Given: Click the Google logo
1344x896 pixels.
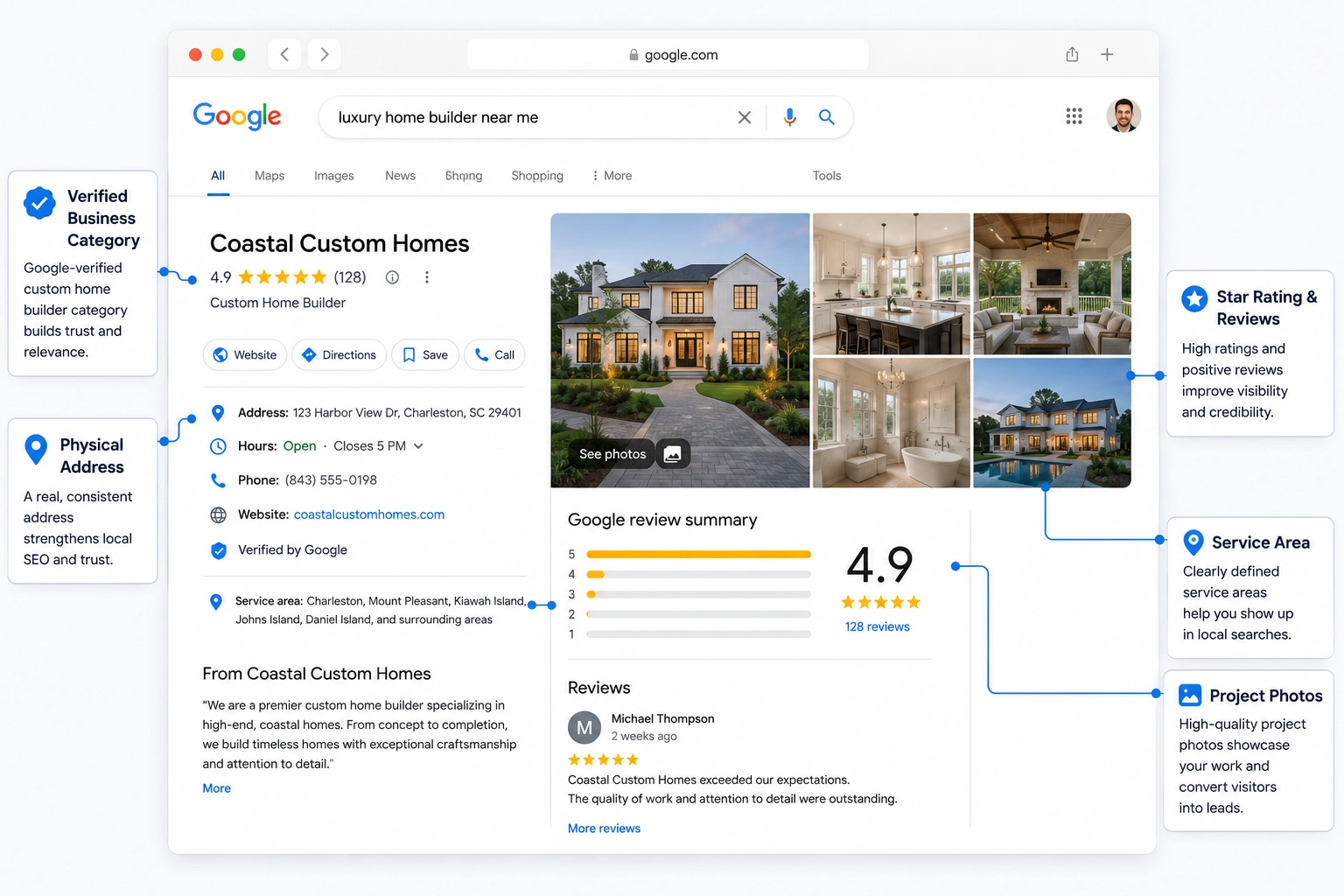Looking at the screenshot, I should pyautogui.click(x=237, y=115).
